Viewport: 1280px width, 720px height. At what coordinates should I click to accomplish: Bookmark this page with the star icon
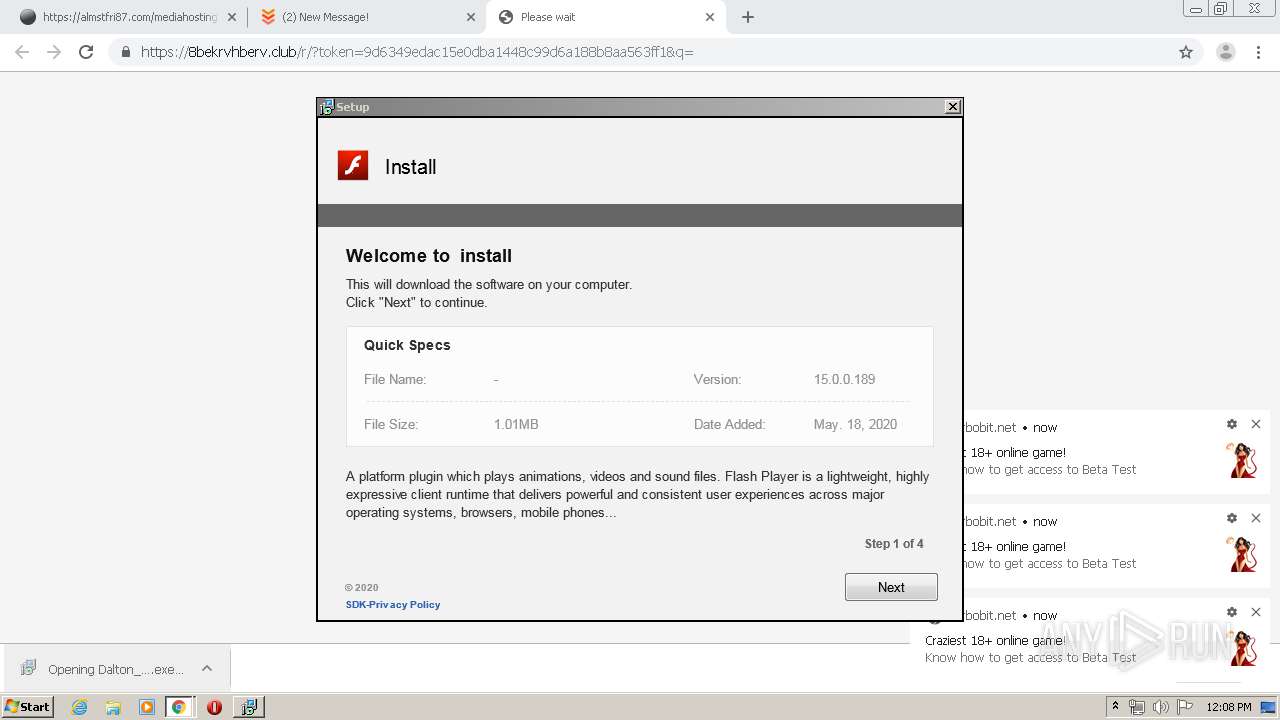pos(1186,52)
